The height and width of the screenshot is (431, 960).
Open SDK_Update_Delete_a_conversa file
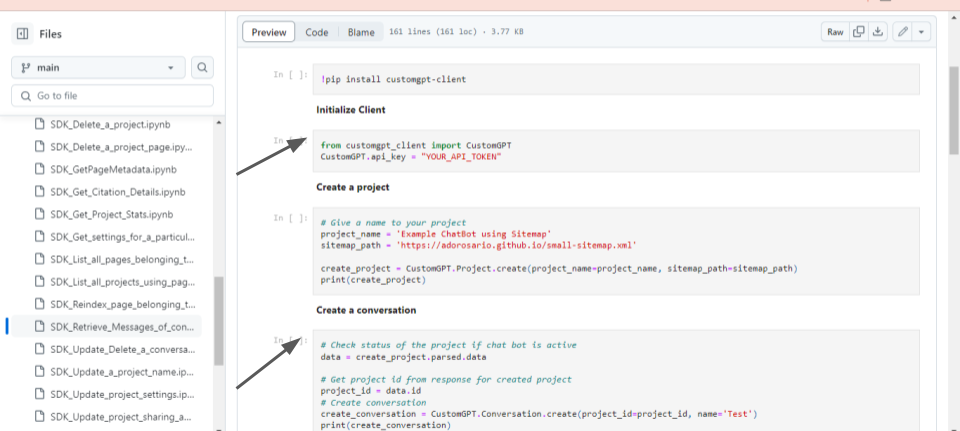coord(122,350)
